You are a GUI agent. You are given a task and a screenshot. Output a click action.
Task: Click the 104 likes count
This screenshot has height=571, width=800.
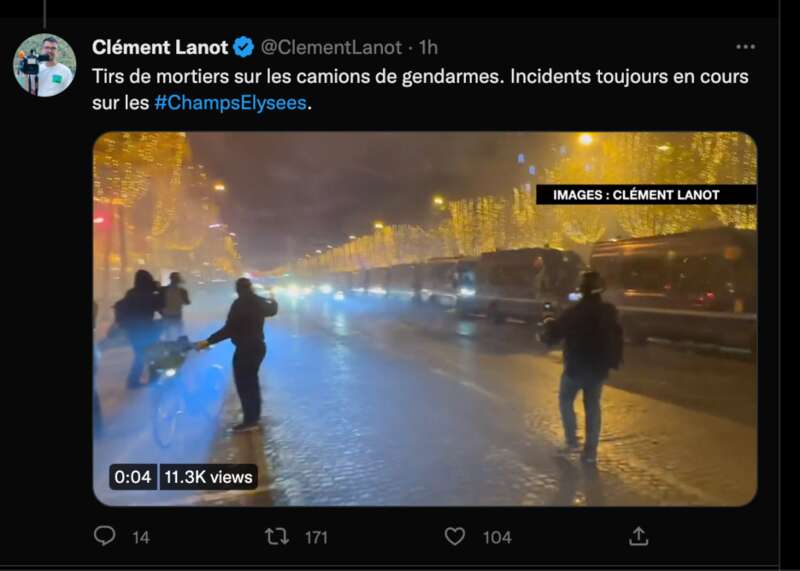[497, 537]
